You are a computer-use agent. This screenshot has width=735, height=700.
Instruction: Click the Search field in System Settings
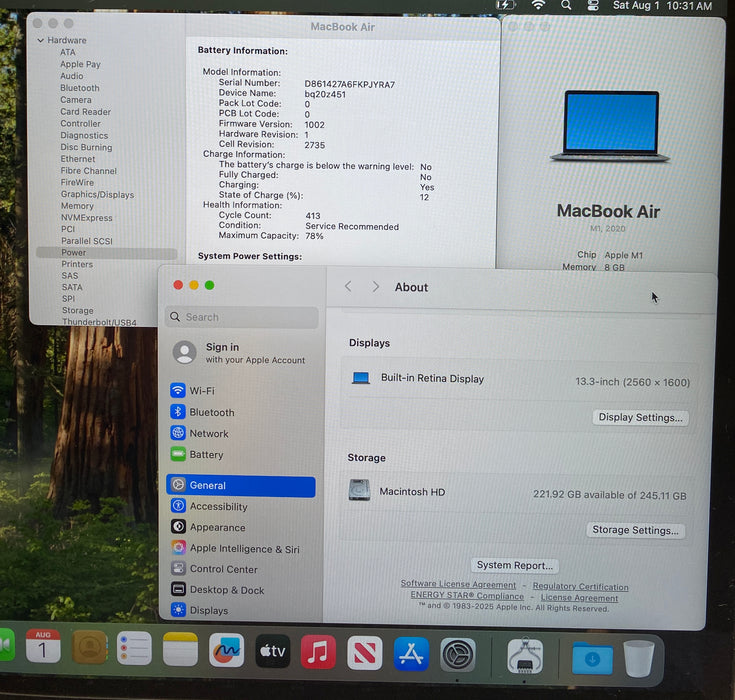coord(242,317)
